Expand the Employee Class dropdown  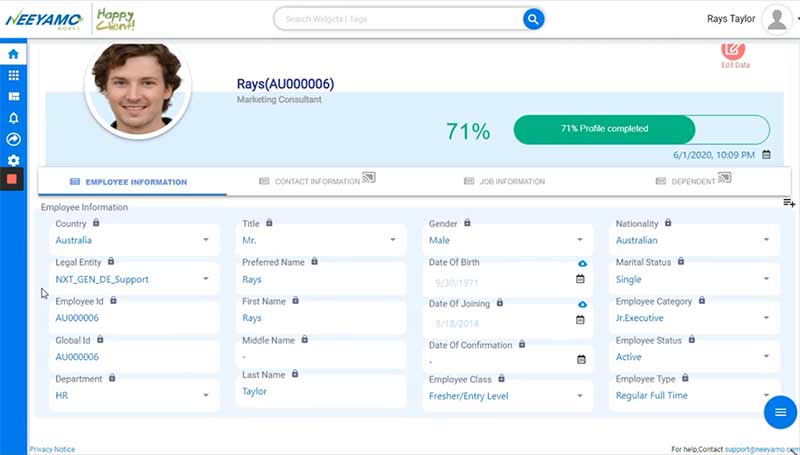coord(579,396)
